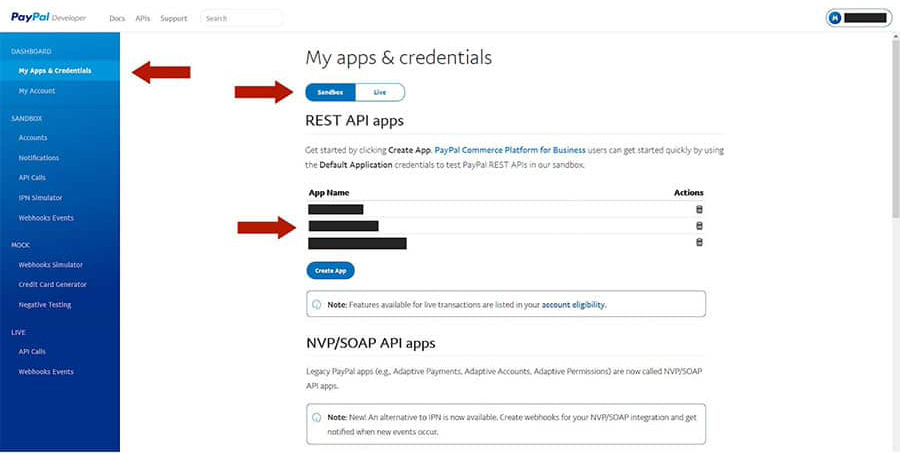
Task: Open the Support menu
Action: pos(173,18)
